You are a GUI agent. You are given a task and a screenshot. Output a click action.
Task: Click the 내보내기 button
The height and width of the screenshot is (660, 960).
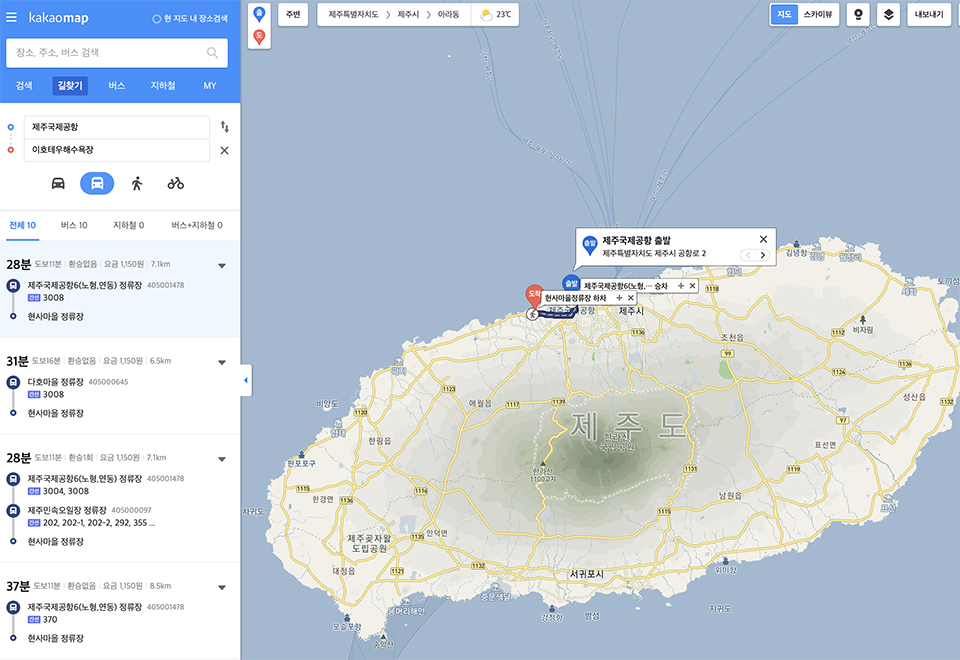(x=929, y=15)
